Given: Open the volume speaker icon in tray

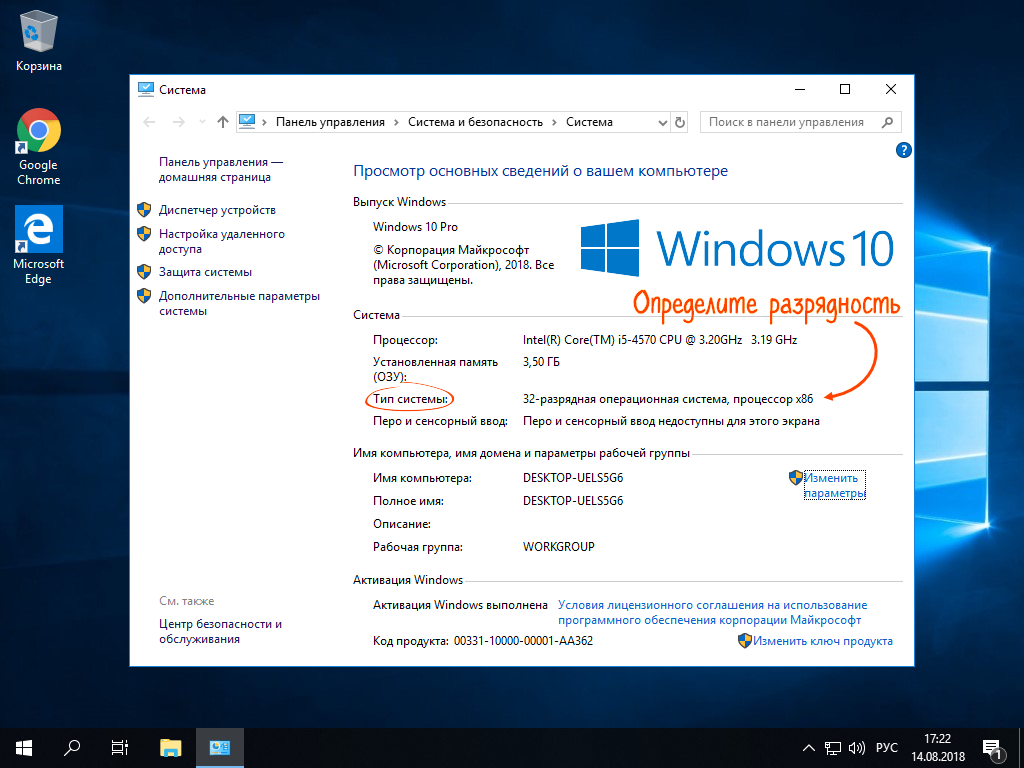Looking at the screenshot, I should point(856,748).
